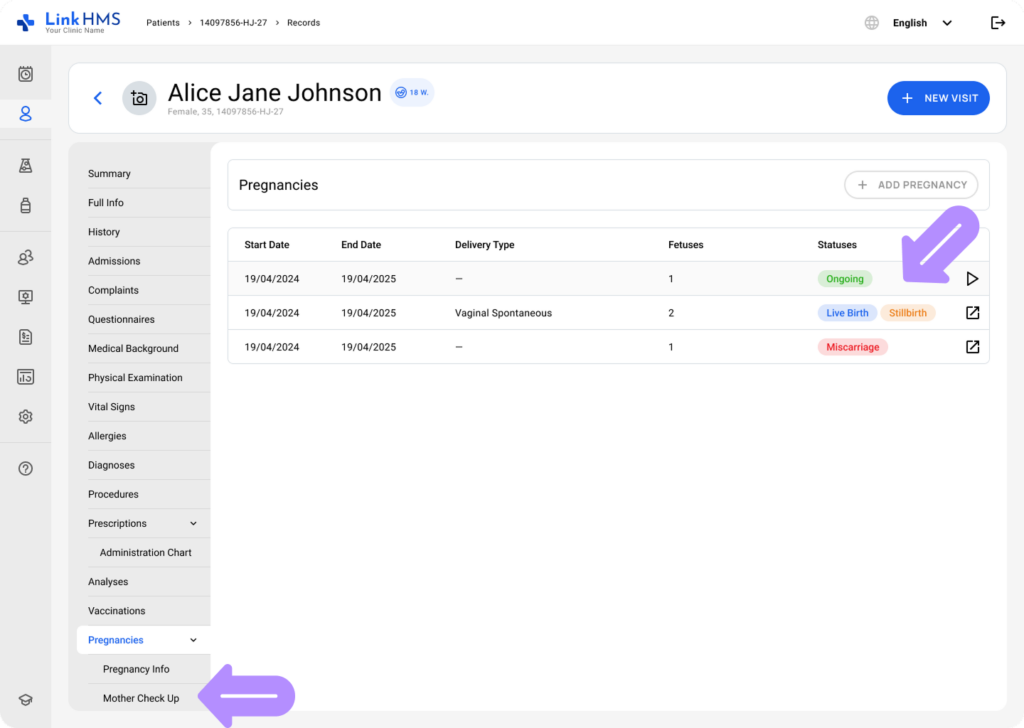Viewport: 1024px width, 728px height.
Task: Click the 18 W. pregnancy week badge
Action: (412, 92)
